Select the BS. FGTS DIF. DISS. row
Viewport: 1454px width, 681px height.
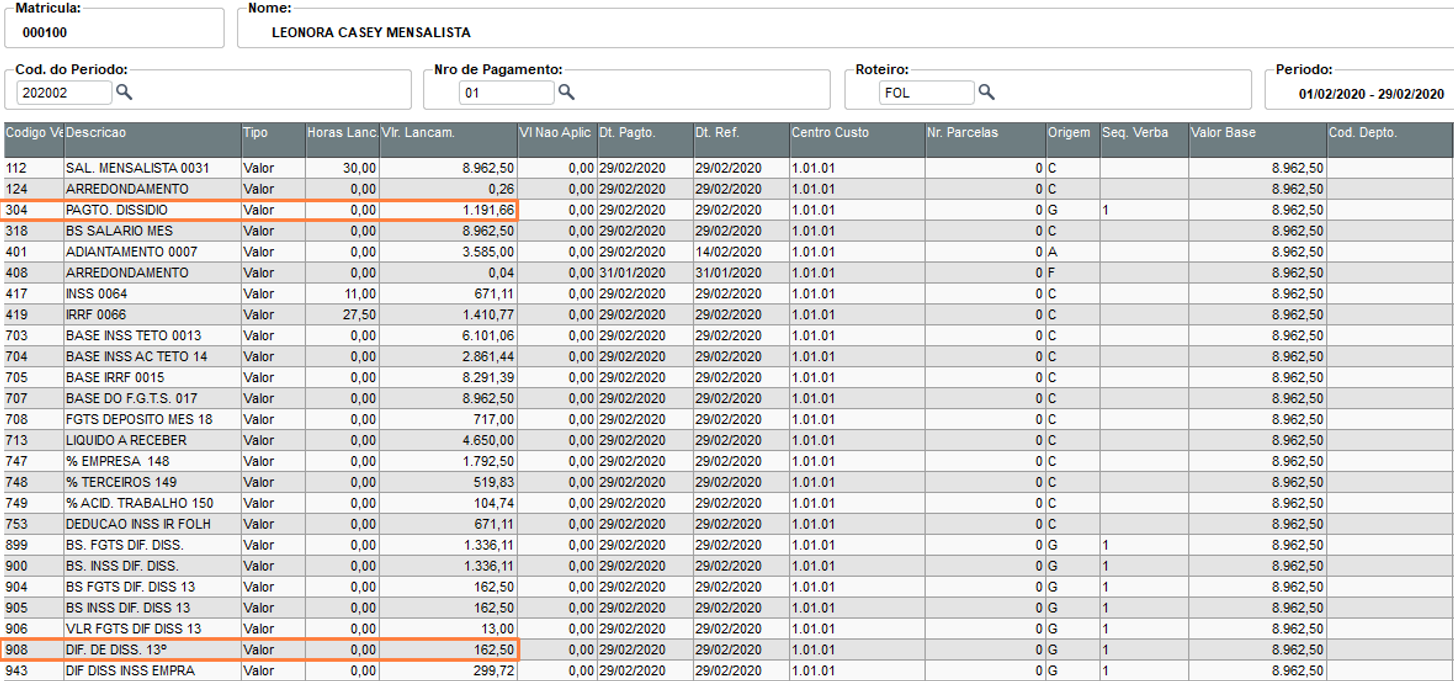[x=727, y=545]
